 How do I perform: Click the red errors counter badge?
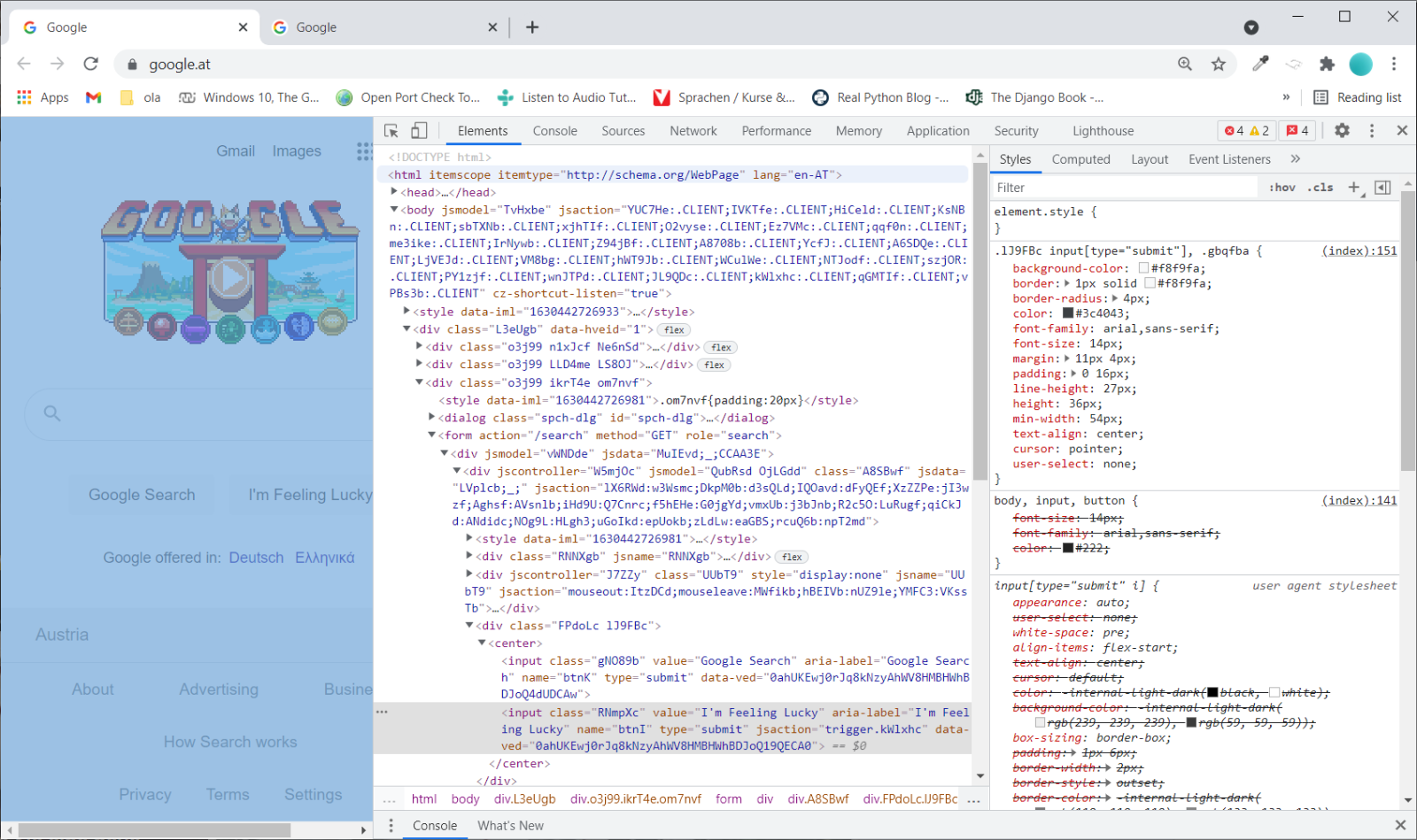[x=1234, y=130]
